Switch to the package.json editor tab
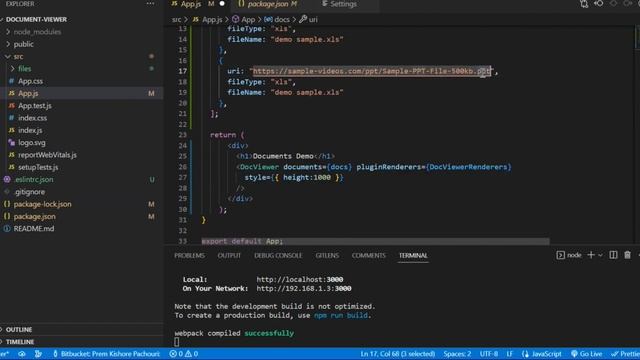The width and height of the screenshot is (640, 360). click(x=268, y=4)
